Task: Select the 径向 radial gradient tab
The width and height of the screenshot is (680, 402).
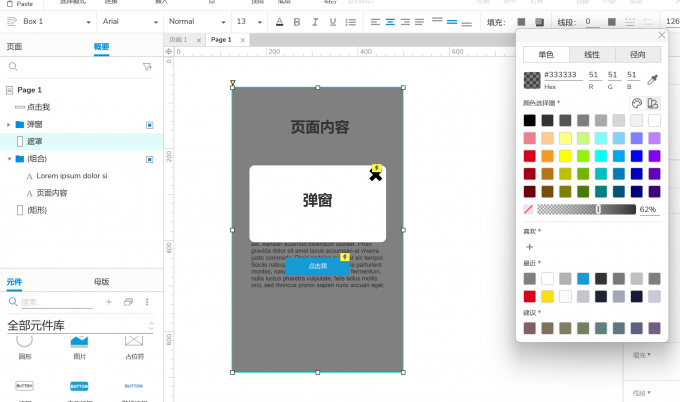Action: (638, 54)
